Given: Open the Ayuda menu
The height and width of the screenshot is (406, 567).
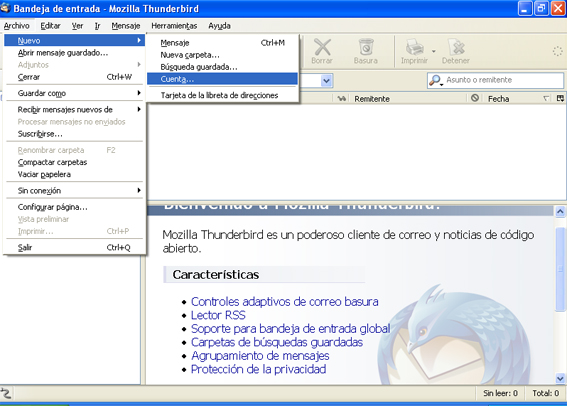Looking at the screenshot, I should click(219, 26).
